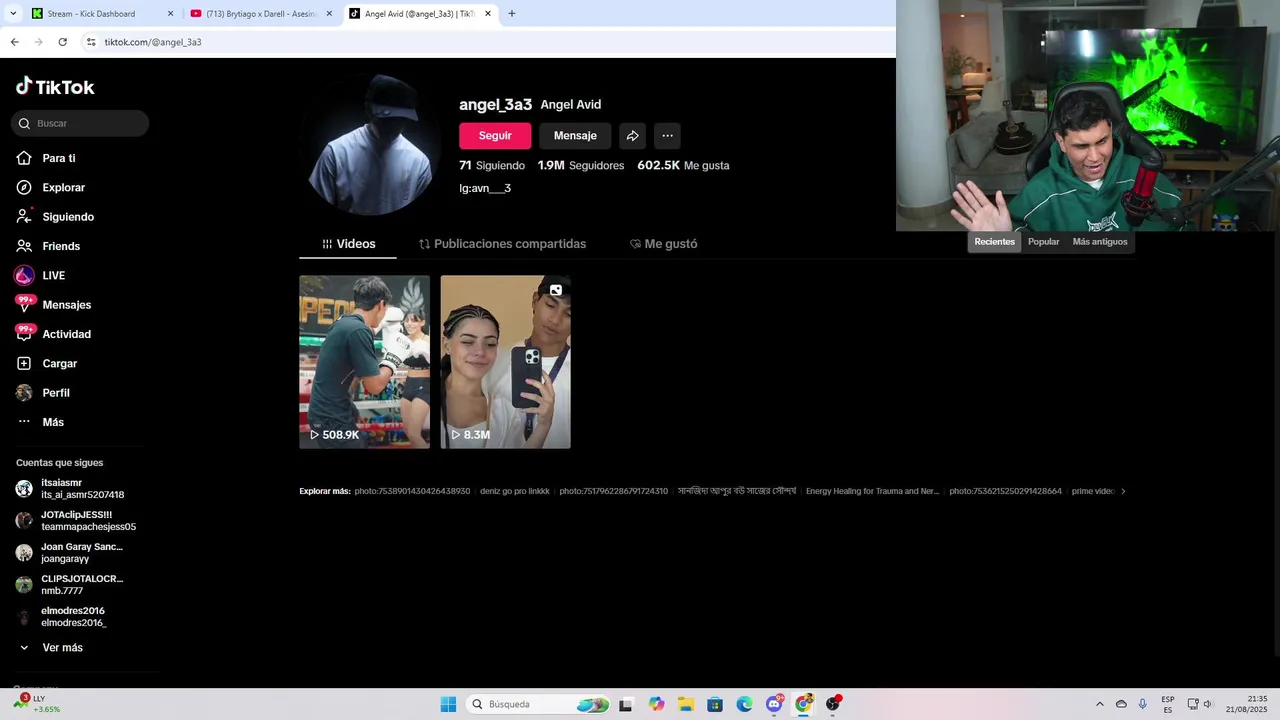Screen dimensions: 1280x720
Task: View site information icon in address bar
Action: pos(91,42)
